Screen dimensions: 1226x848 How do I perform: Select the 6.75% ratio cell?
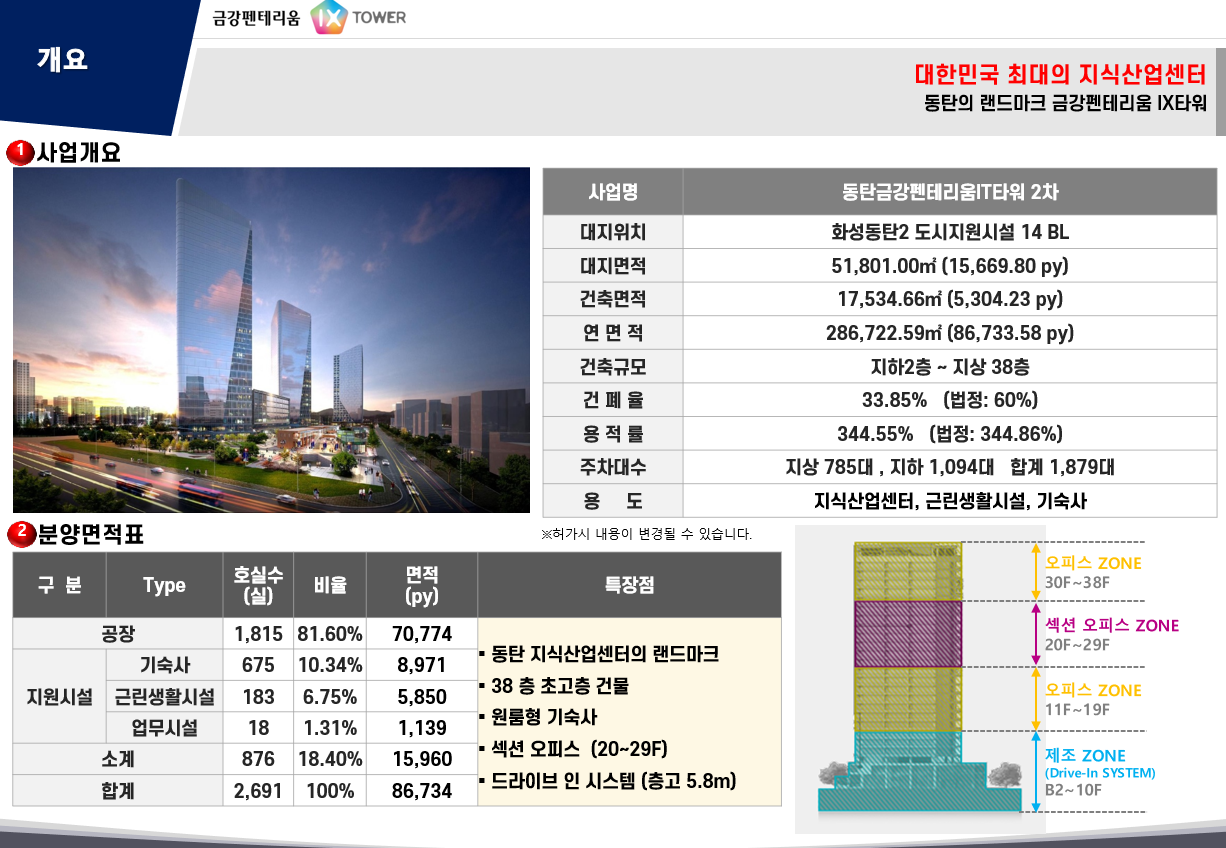pyautogui.click(x=330, y=696)
